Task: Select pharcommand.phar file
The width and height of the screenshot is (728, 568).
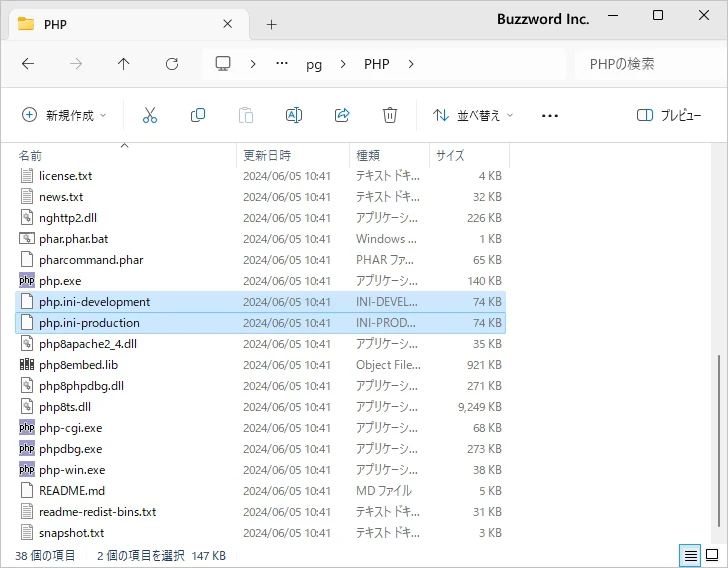Action: (x=260, y=260)
